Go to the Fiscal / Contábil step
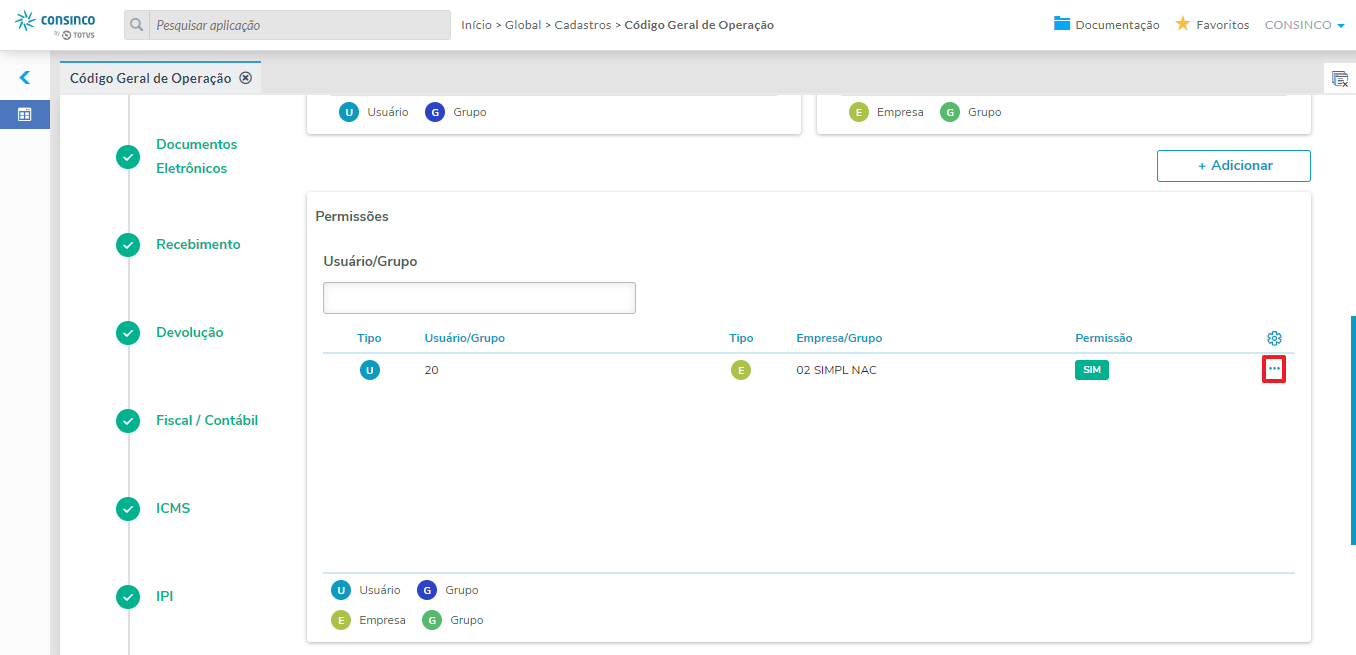Screen dimensions: 1356x655 206,420
